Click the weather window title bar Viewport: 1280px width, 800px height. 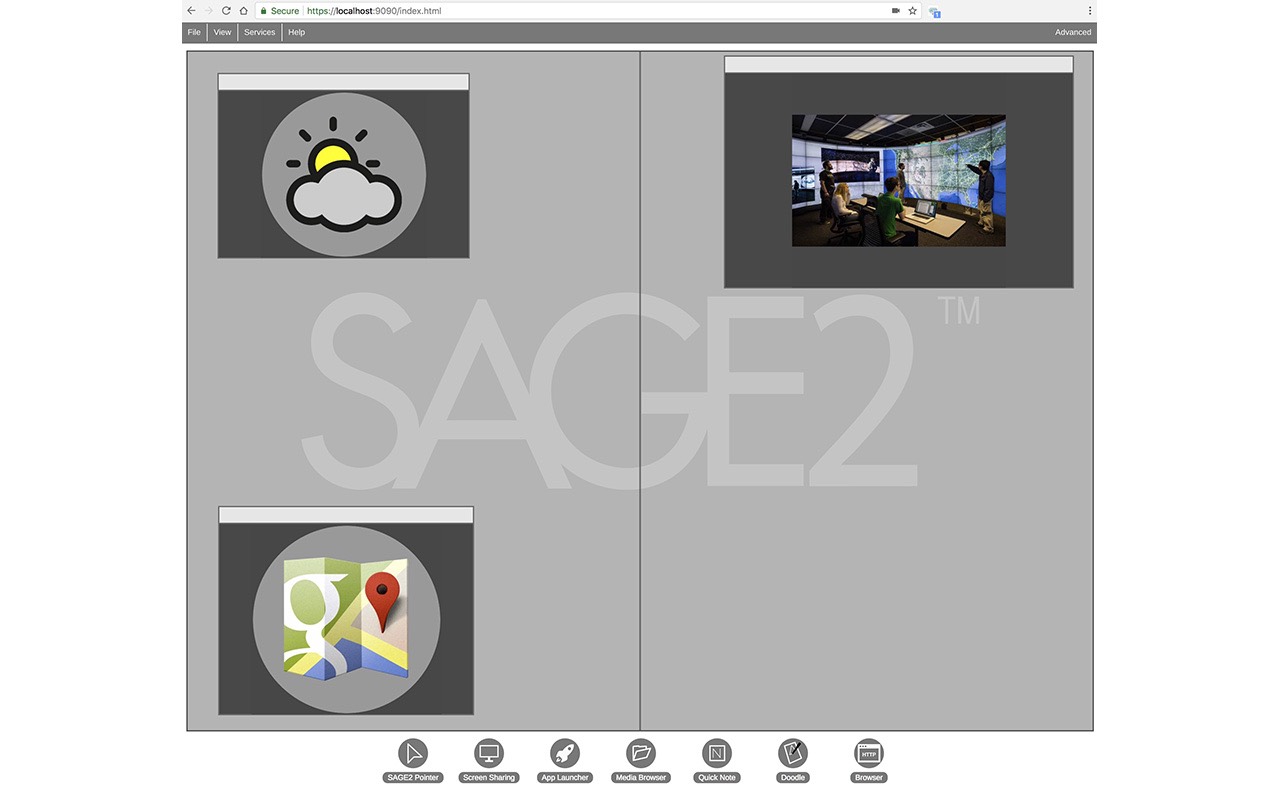coord(344,82)
